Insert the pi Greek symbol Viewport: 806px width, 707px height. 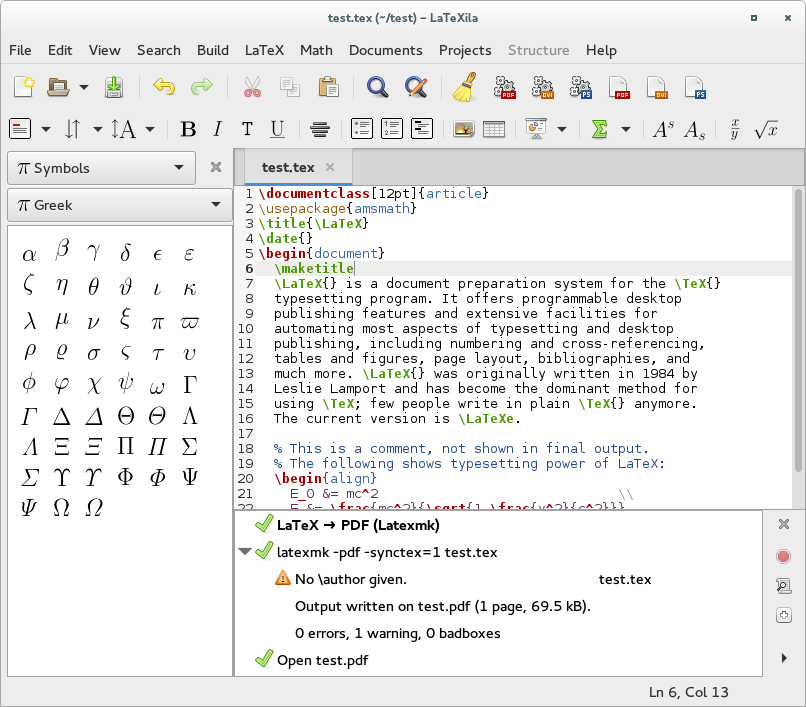click(157, 323)
